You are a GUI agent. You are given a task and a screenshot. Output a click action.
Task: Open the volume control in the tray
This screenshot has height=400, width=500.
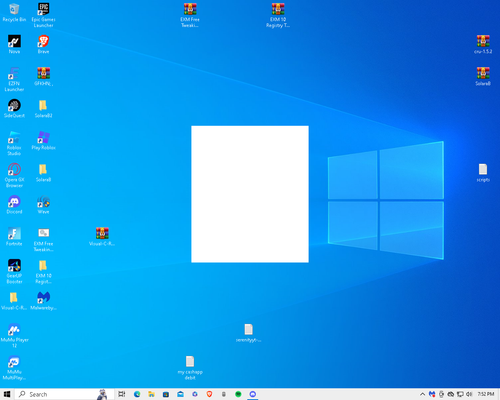click(469, 394)
